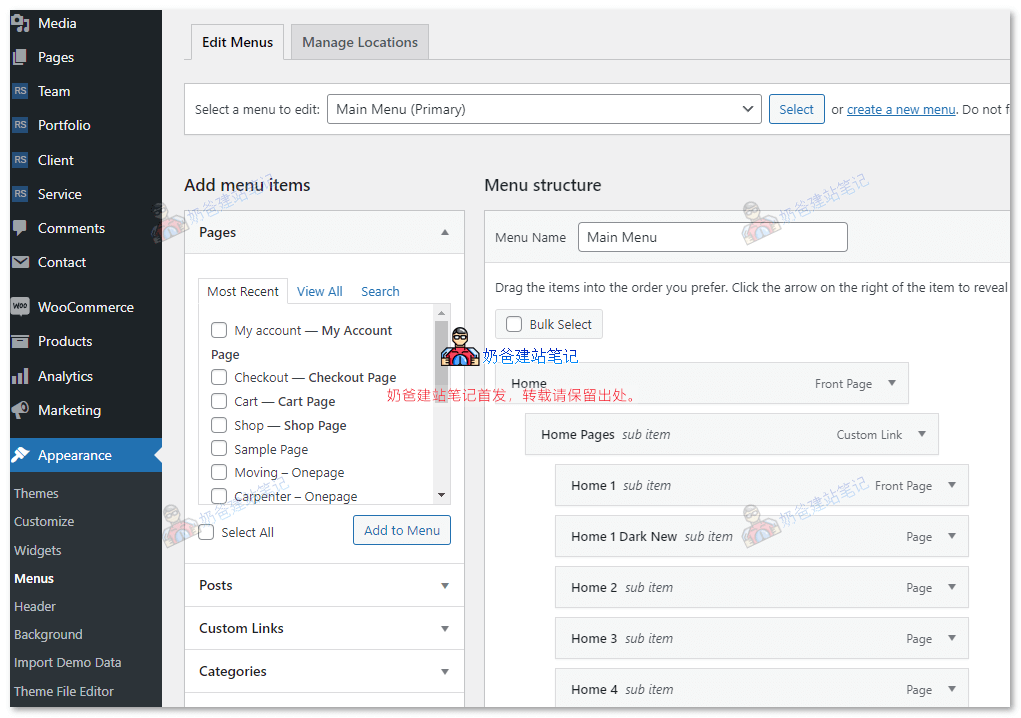Switch to the Manage Locations tab

click(x=360, y=42)
